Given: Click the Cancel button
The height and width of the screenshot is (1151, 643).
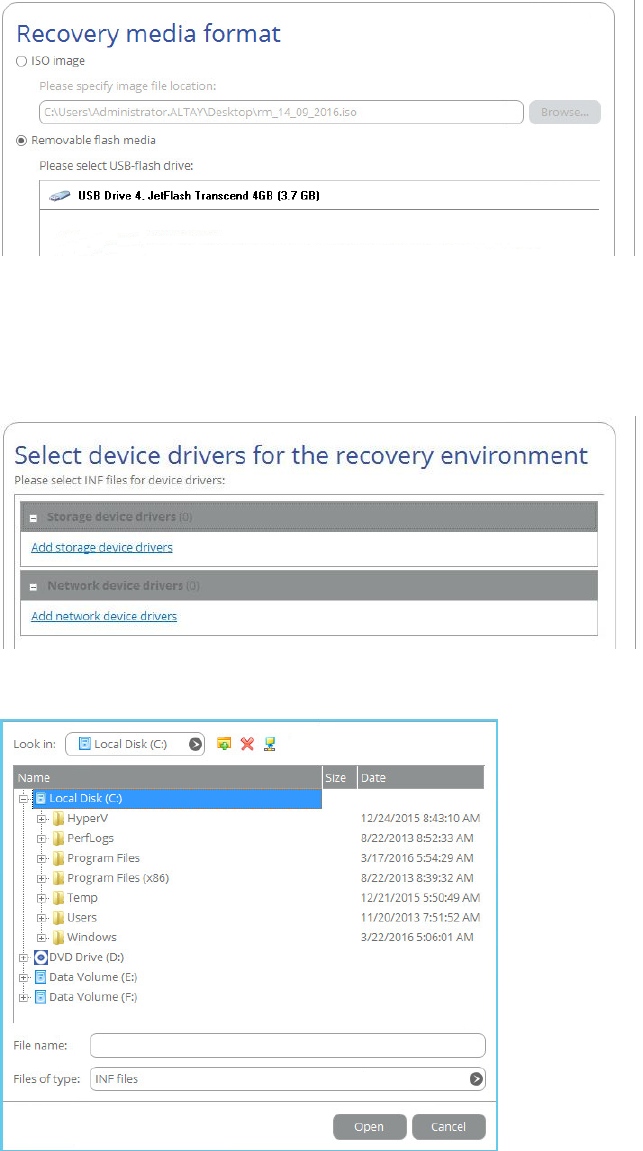Looking at the screenshot, I should point(449,1125).
